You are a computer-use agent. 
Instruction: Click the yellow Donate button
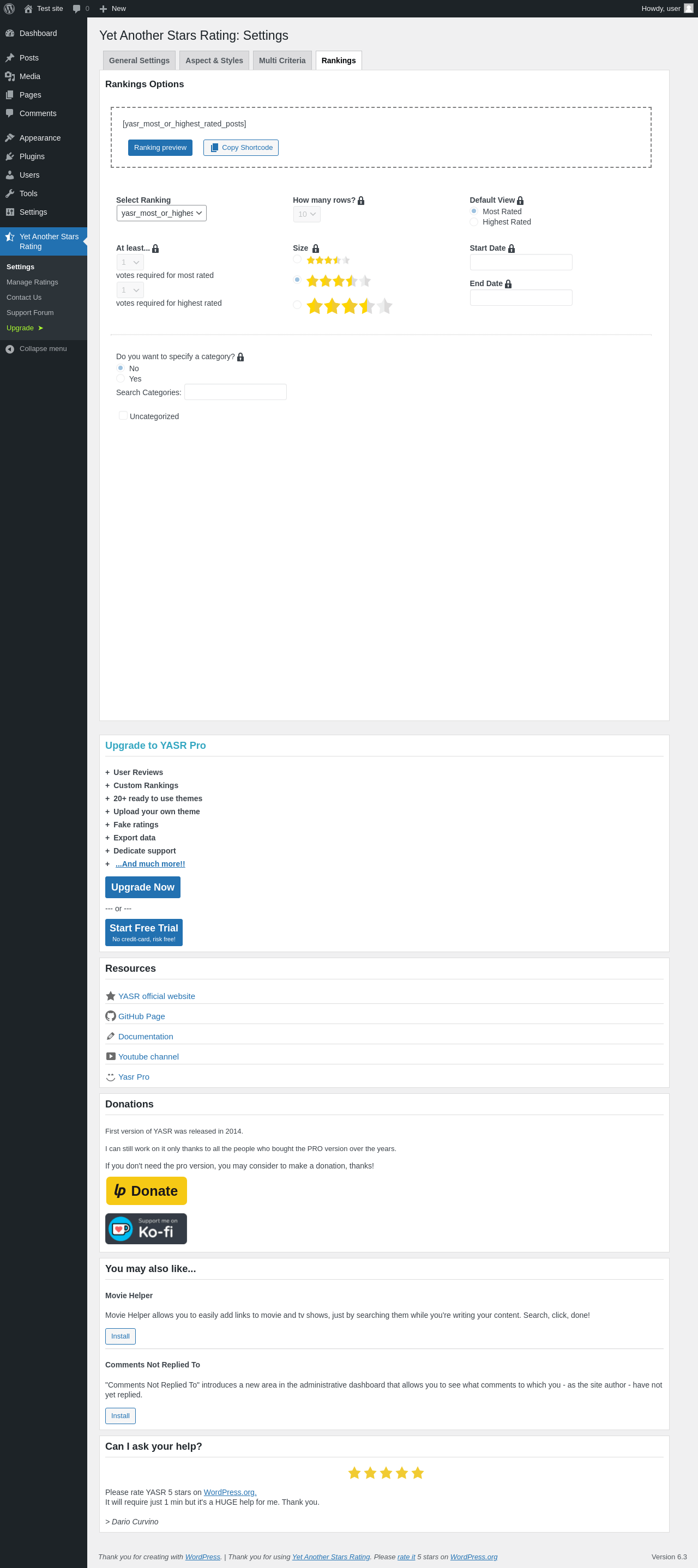point(147,1191)
